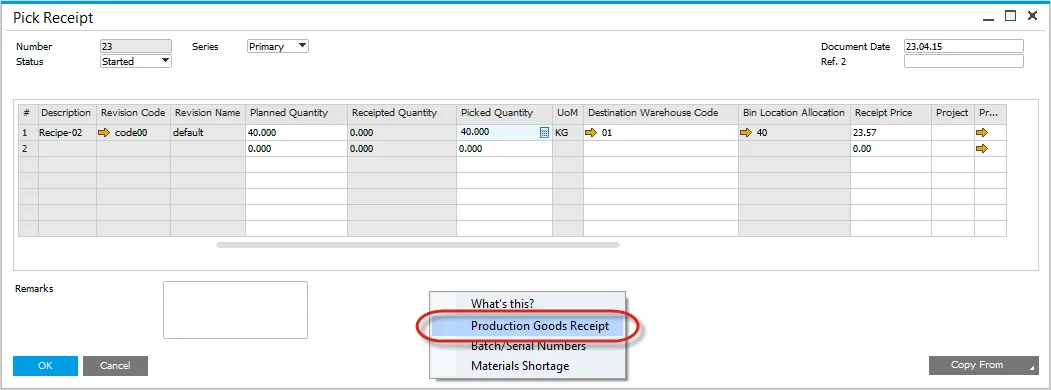
Task: Open link arrow beside Destination Warehouse 01
Action: coord(591,133)
